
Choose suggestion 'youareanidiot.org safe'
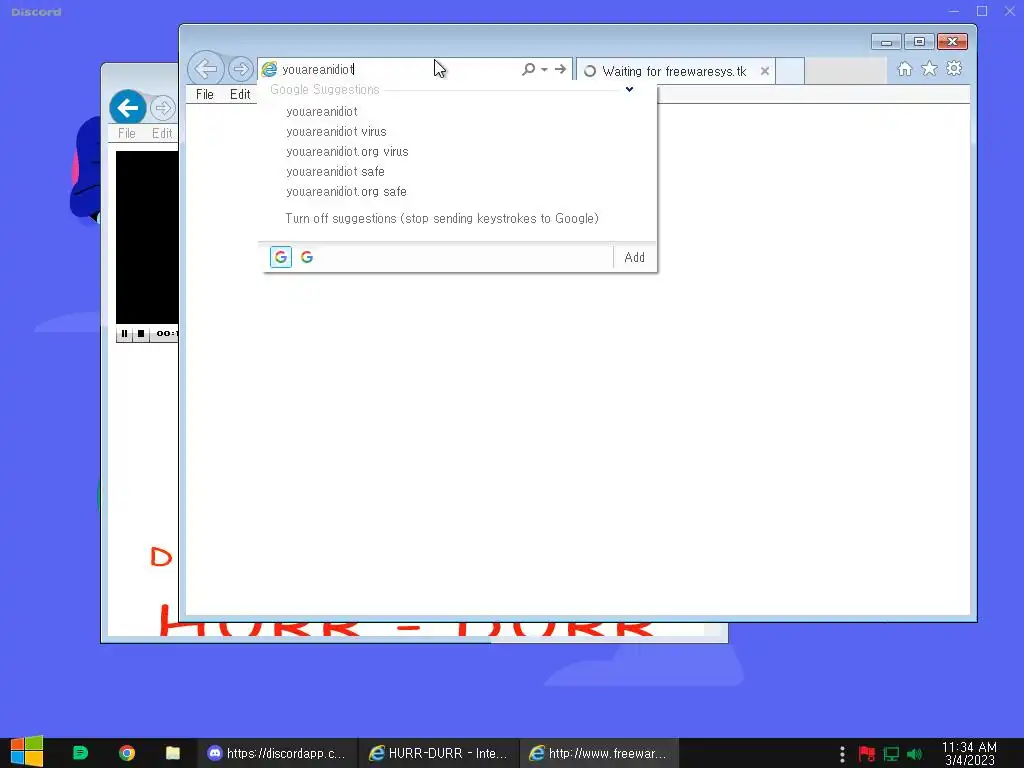[x=346, y=191]
